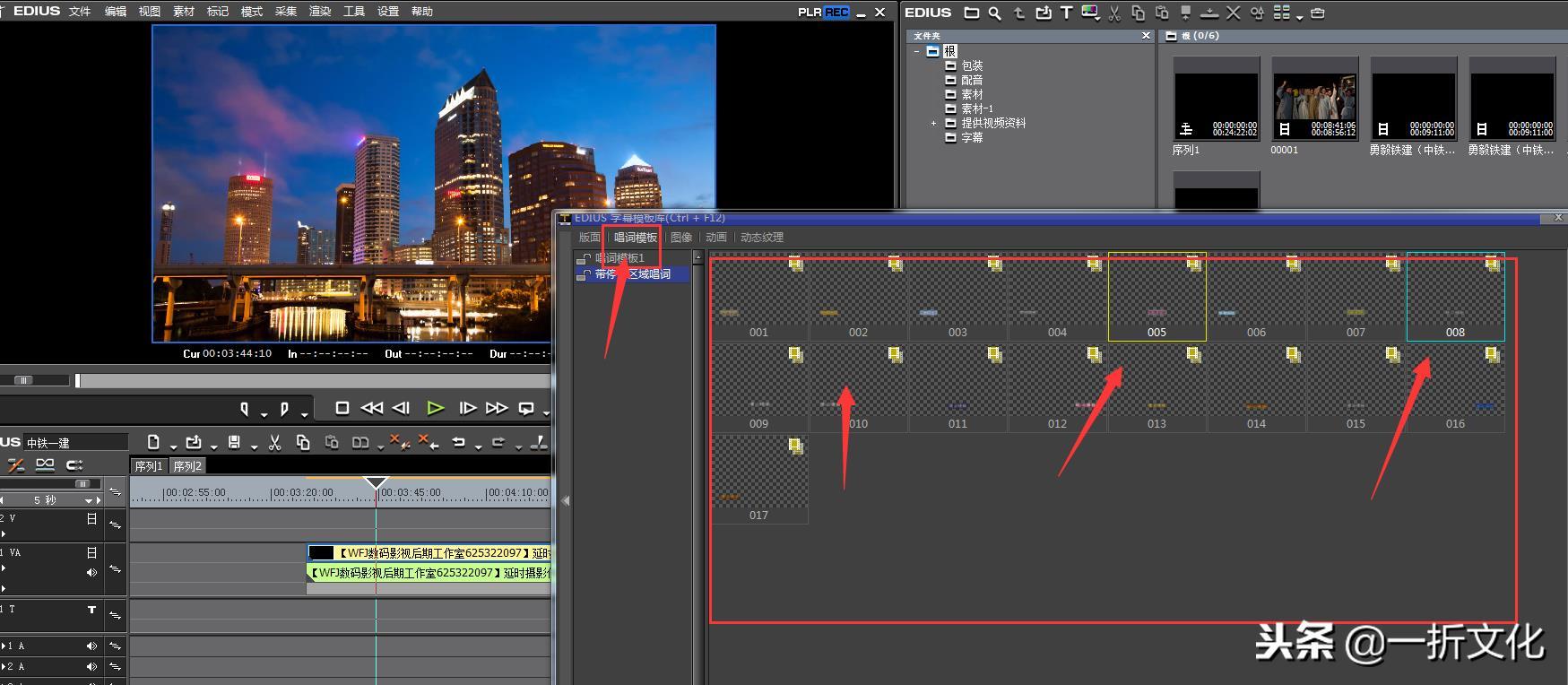Viewport: 1568px width, 685px height.
Task: Start playback with green Play button
Action: tap(435, 408)
